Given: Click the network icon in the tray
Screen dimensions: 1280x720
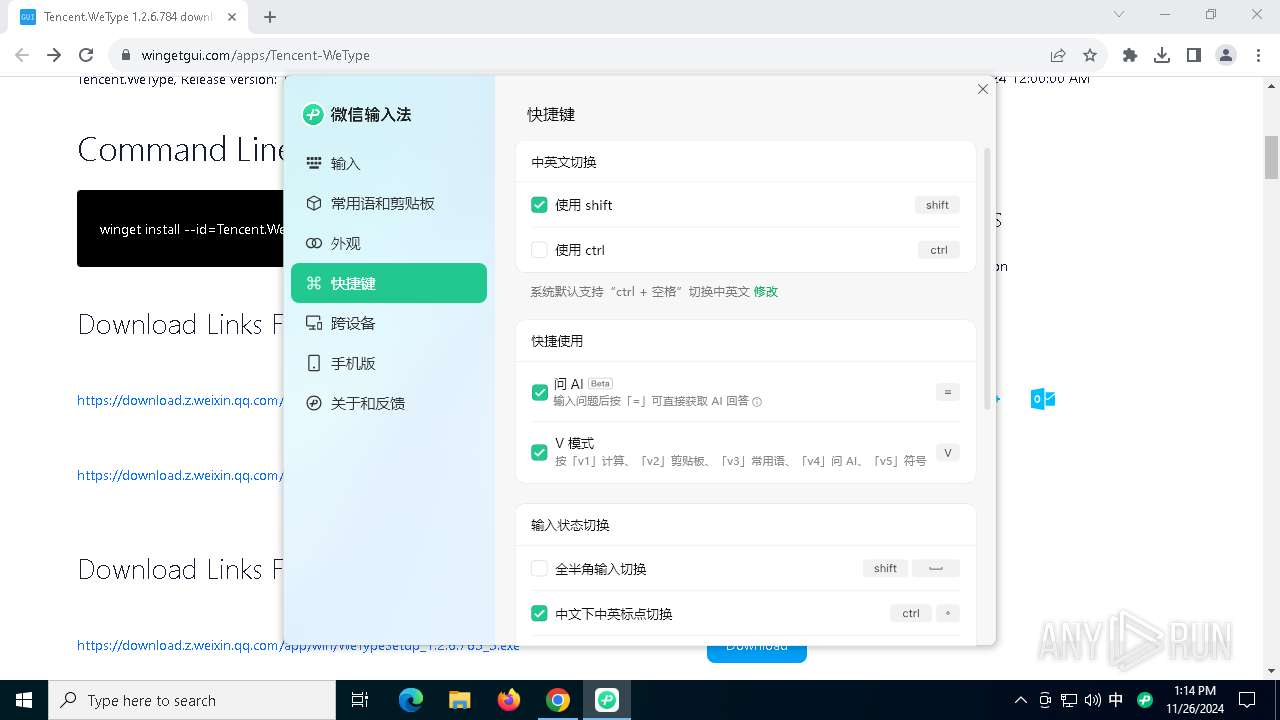Looking at the screenshot, I should (1068, 700).
